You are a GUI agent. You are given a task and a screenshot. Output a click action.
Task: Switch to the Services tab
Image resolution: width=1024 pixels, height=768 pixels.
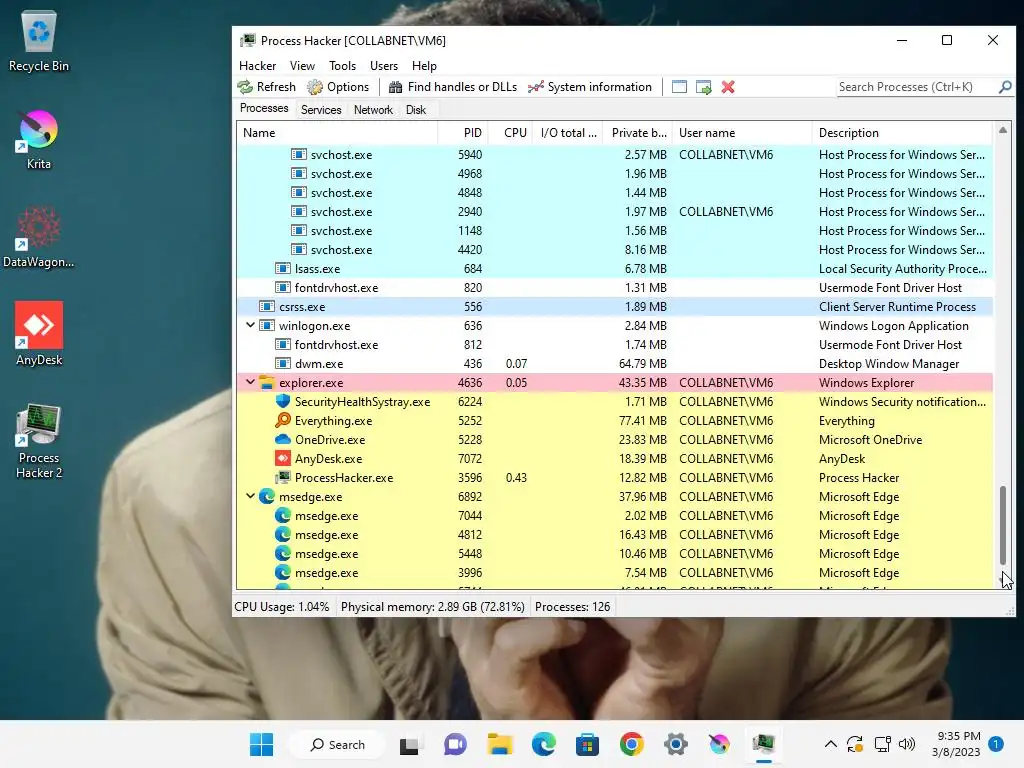coord(321,110)
